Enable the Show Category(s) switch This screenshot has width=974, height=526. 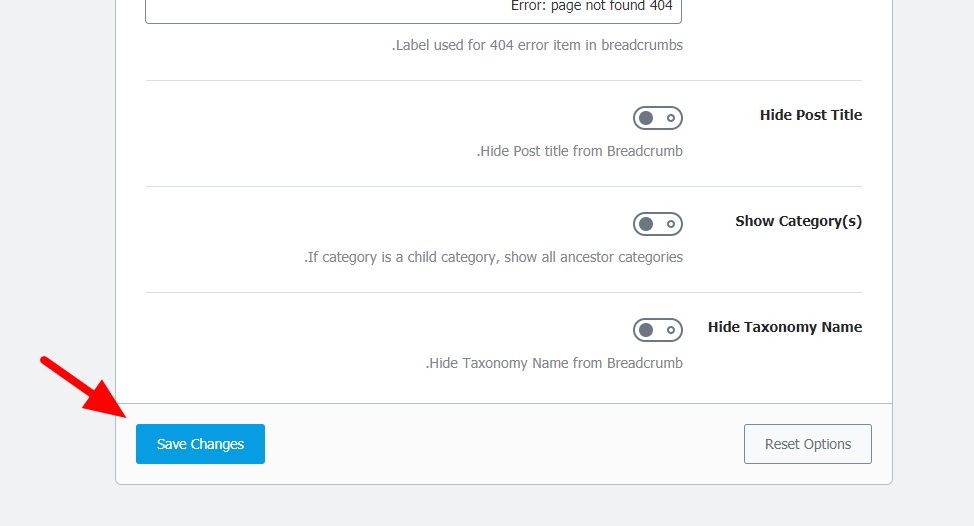[658, 224]
